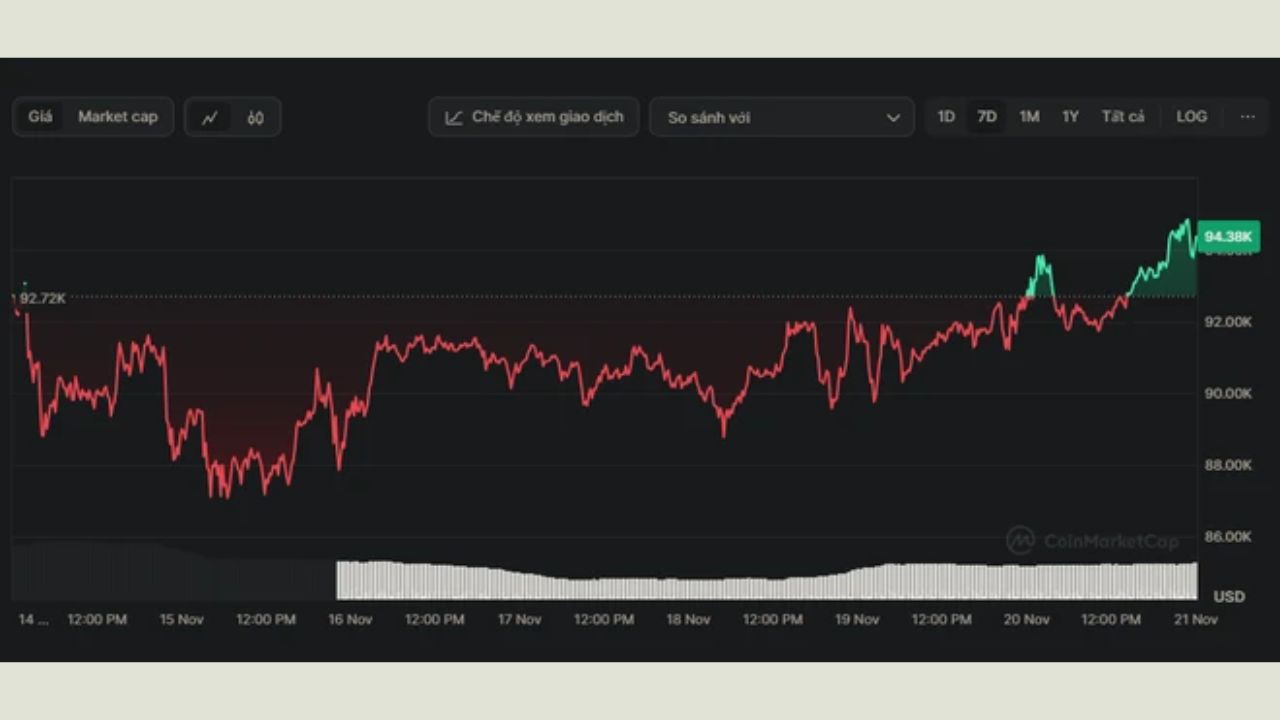Select the Giá tab

coord(40,117)
